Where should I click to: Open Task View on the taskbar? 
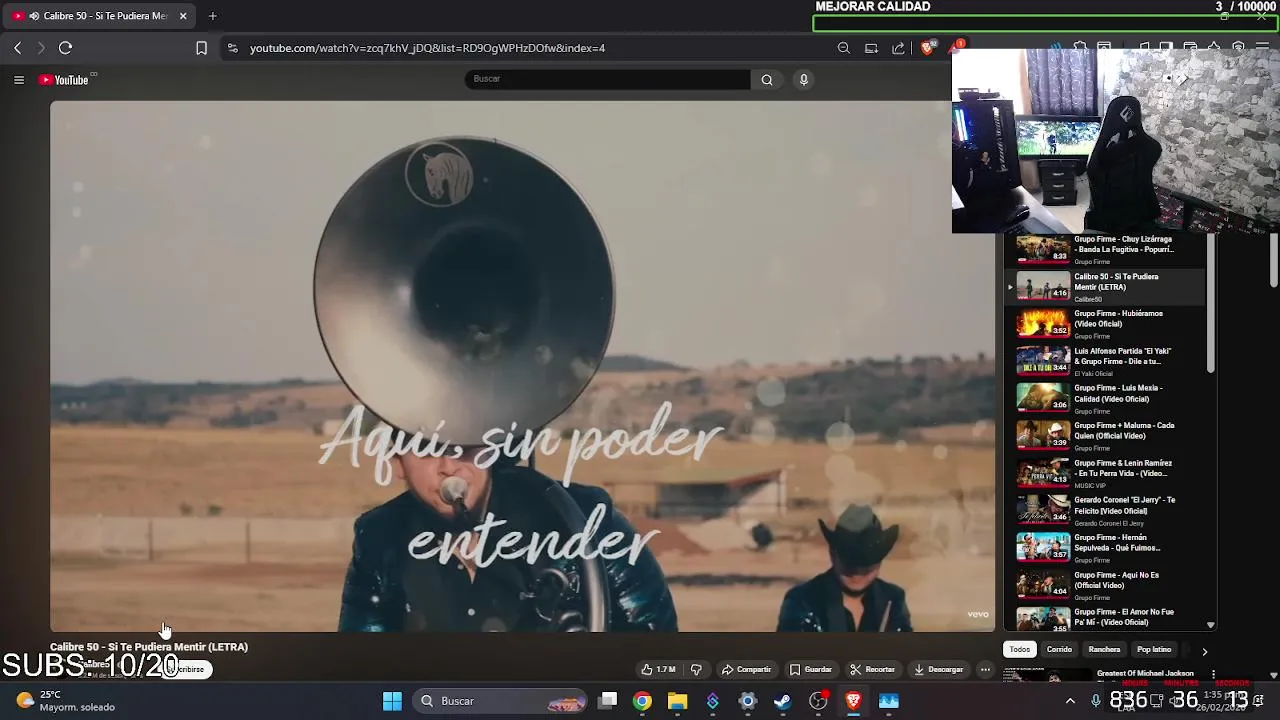[x=607, y=701]
